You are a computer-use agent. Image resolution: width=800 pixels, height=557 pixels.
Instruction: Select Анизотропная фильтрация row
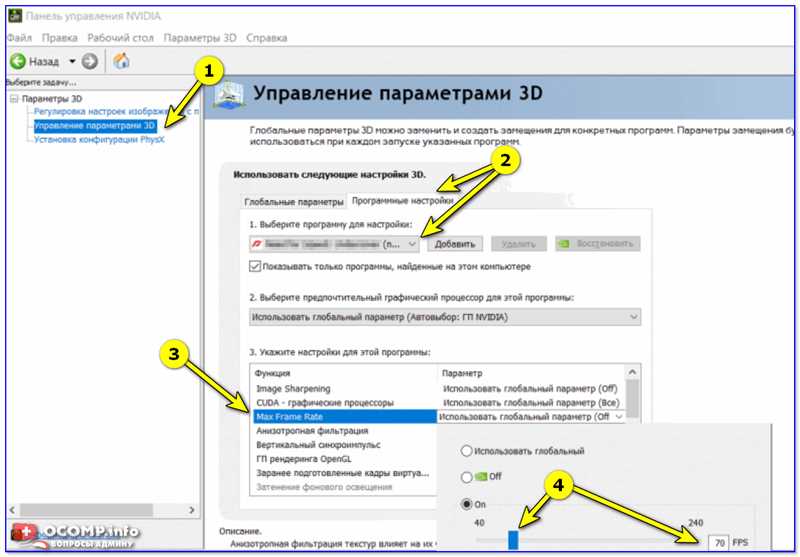tap(345, 431)
